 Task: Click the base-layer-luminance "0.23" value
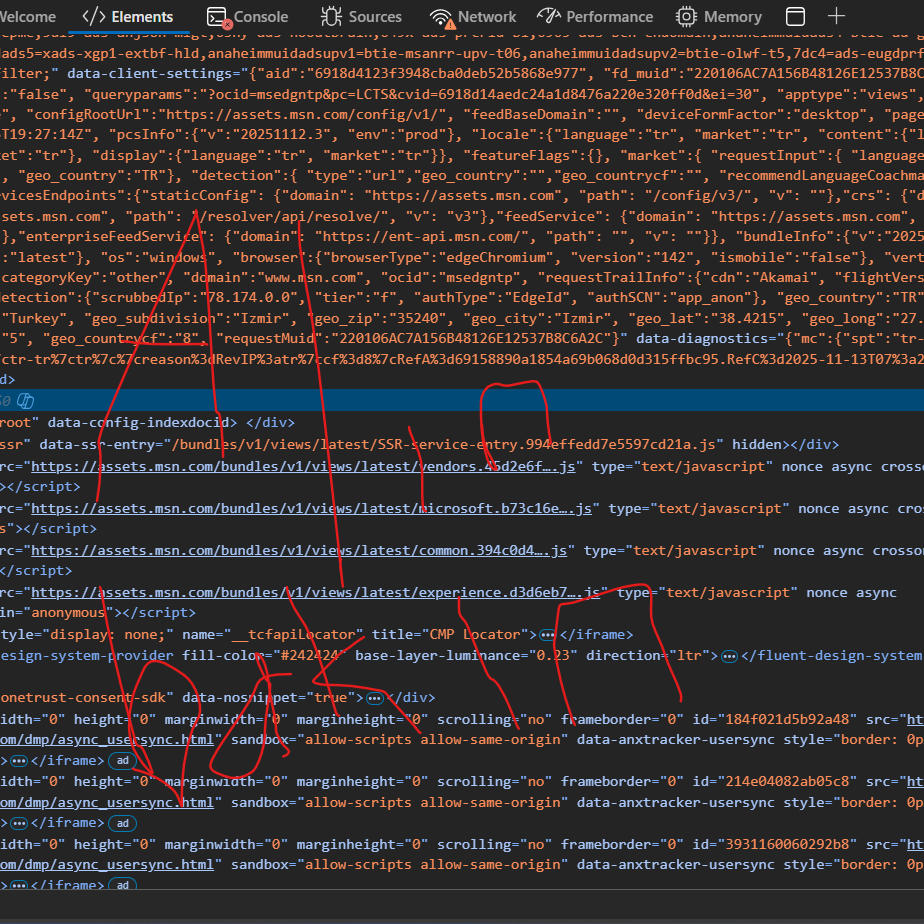pos(553,656)
